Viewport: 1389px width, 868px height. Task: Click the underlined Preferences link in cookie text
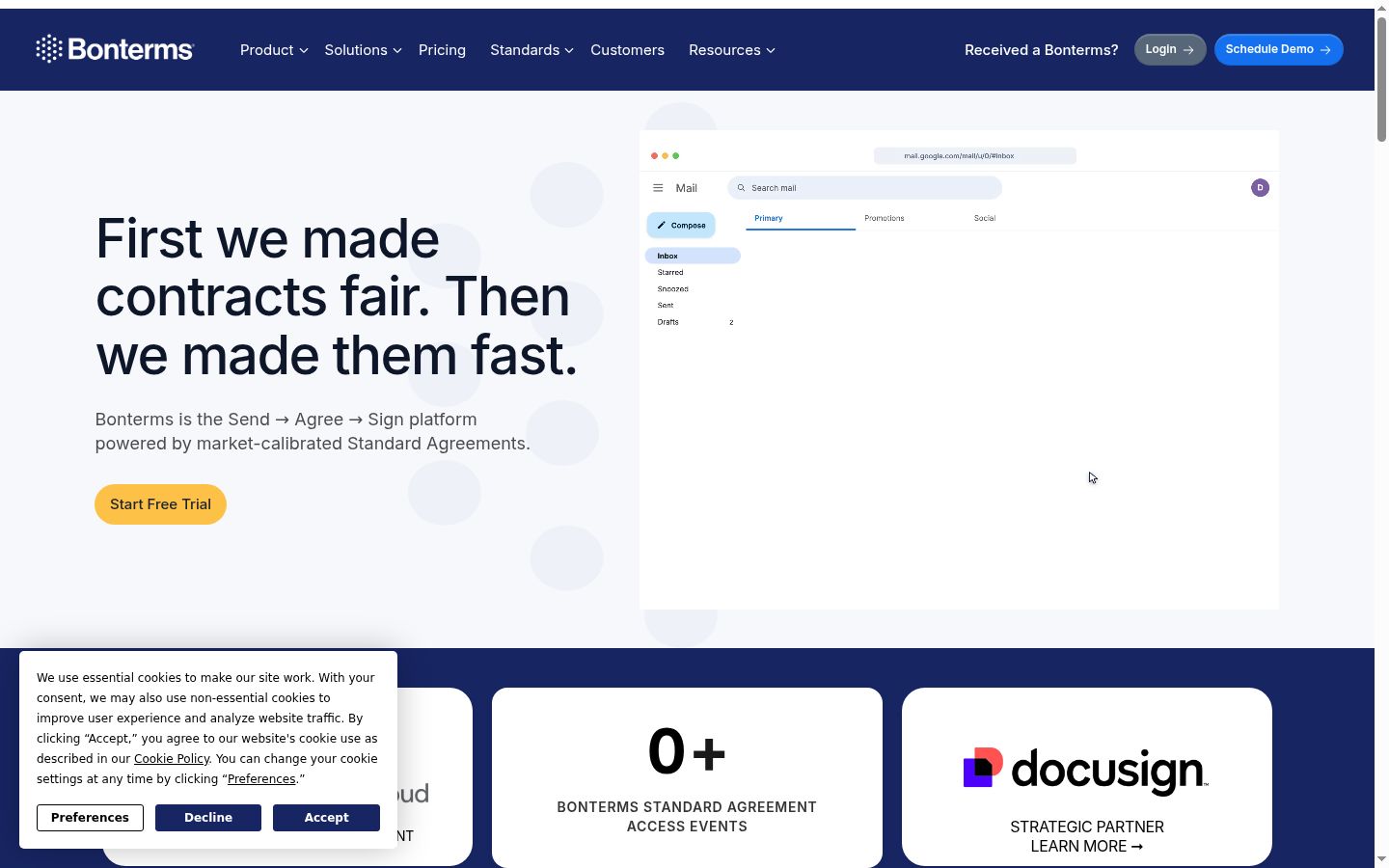[261, 779]
